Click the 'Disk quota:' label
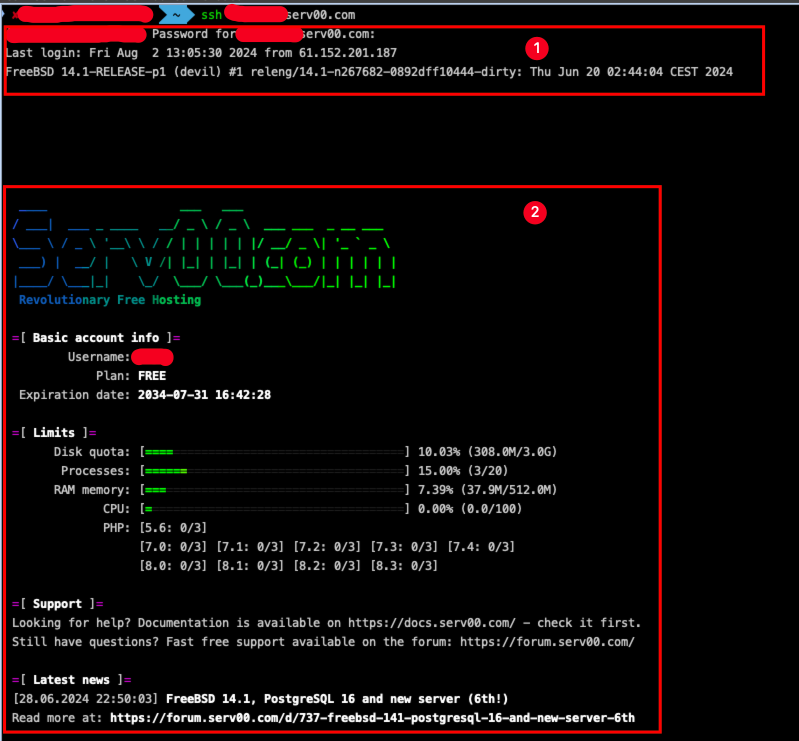Screen dimensions: 799x741 pos(92,452)
